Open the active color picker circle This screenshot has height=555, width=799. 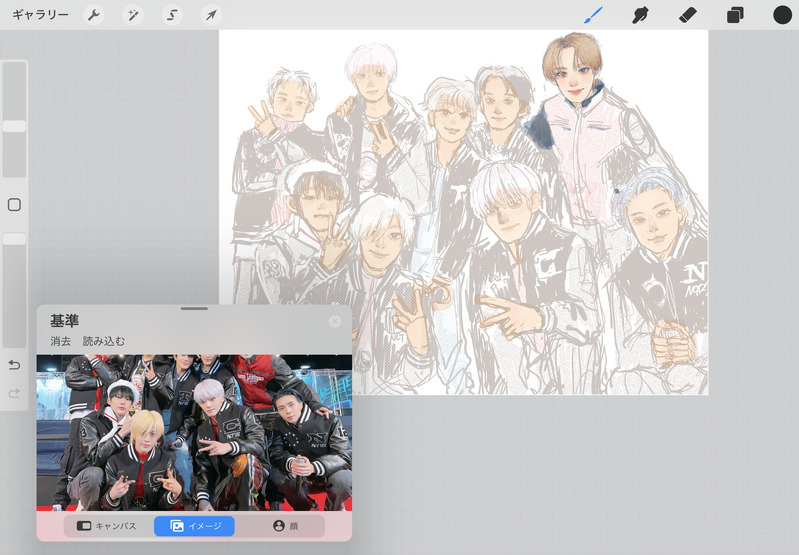[x=782, y=15]
